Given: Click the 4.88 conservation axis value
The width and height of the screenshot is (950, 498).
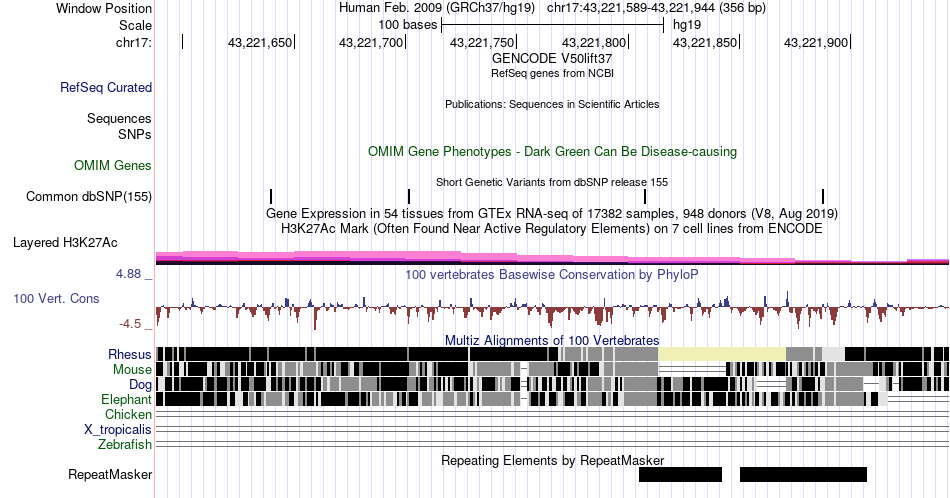Looking at the screenshot, I should pyautogui.click(x=128, y=274).
